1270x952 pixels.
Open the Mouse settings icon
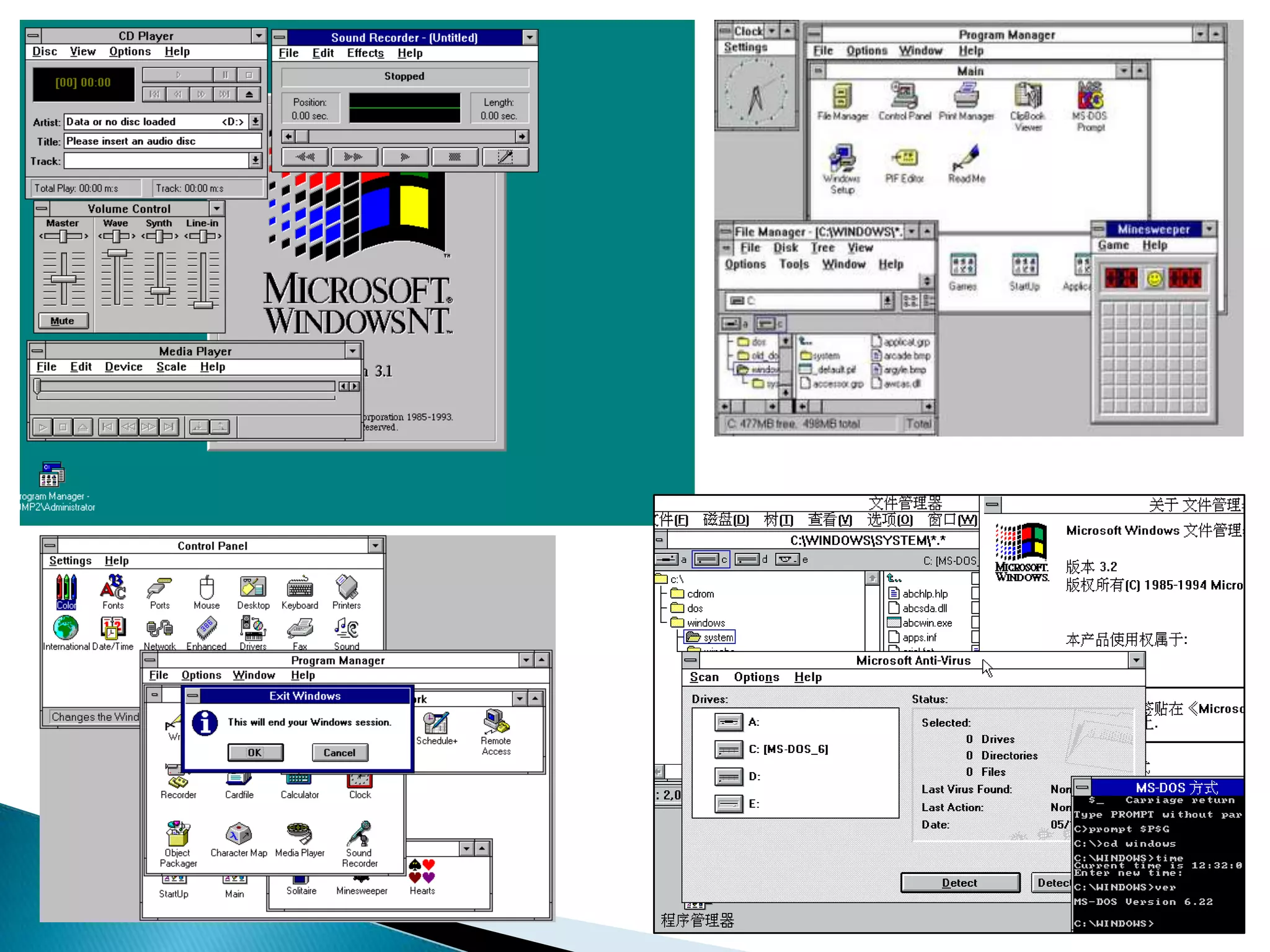tap(206, 588)
